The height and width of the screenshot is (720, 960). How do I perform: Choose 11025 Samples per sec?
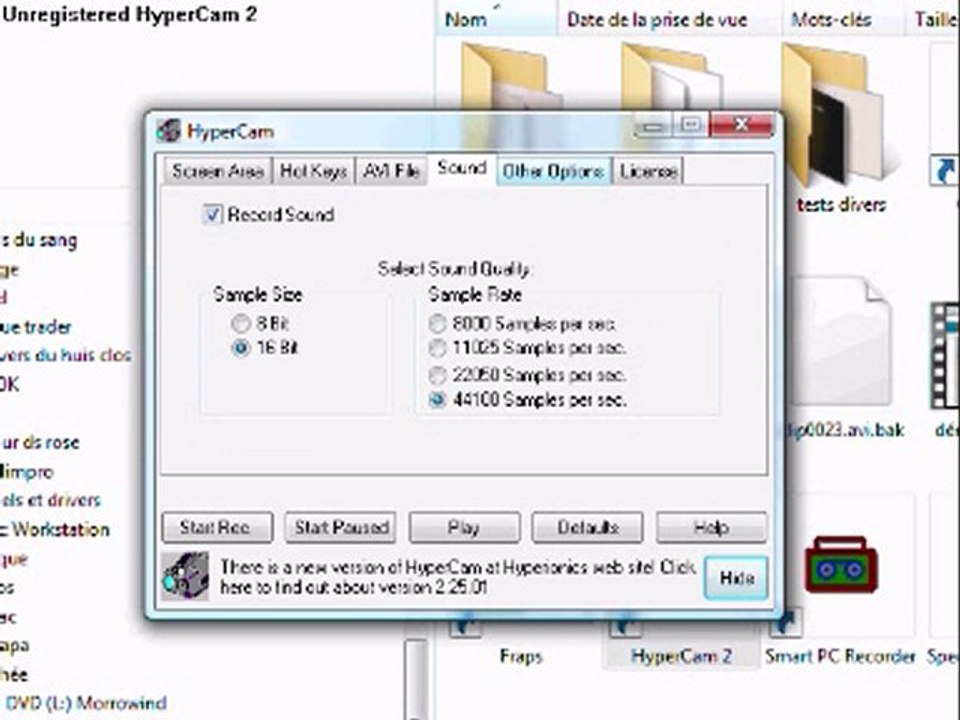[x=437, y=348]
